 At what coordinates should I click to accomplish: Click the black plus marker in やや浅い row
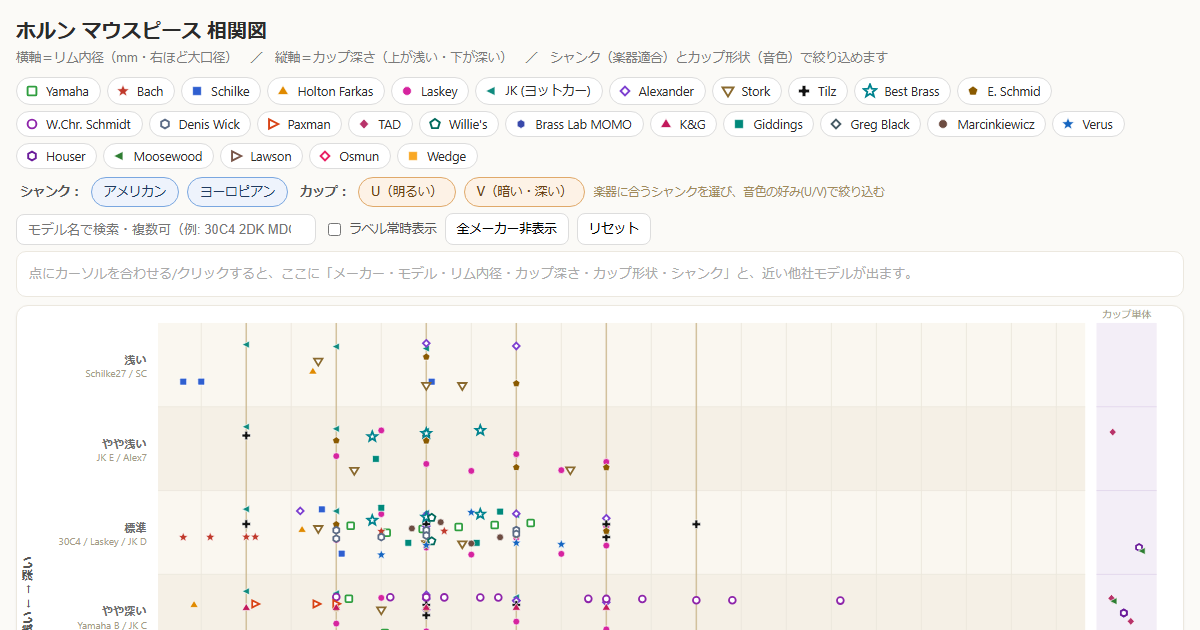coord(246,435)
